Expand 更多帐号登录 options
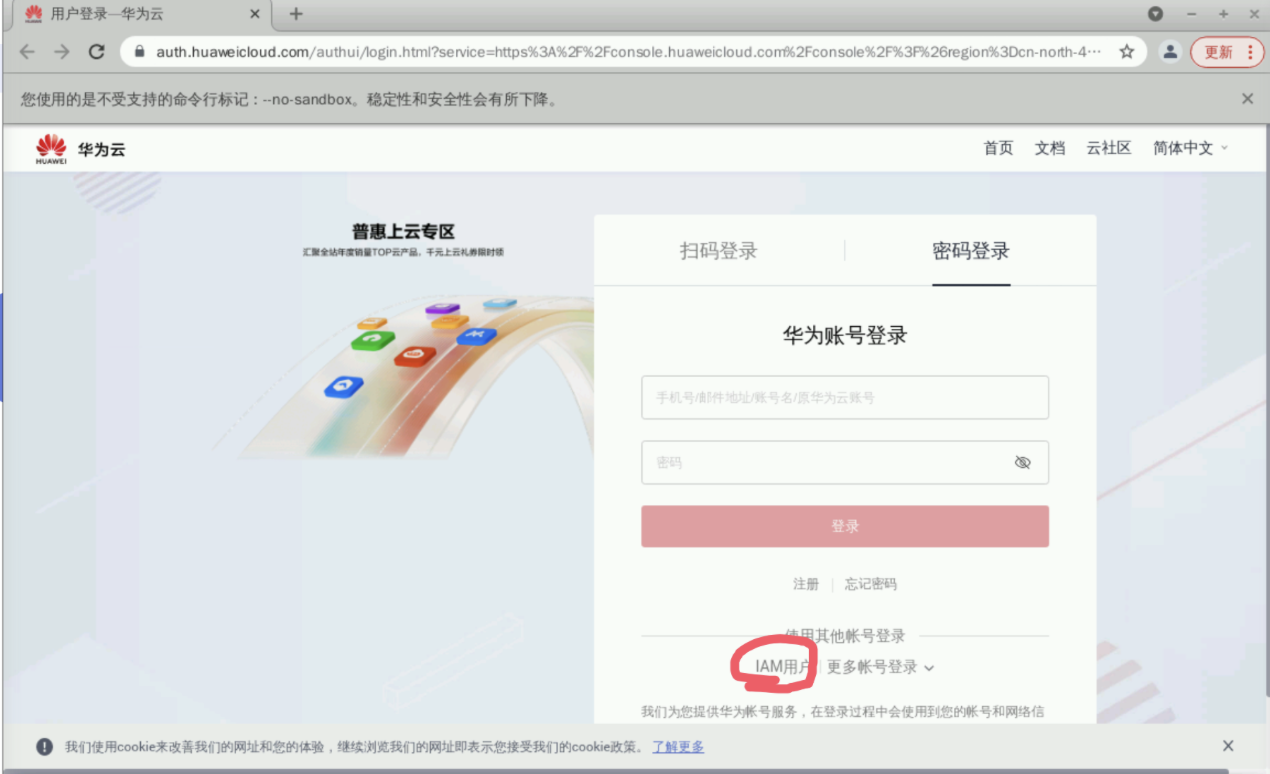Viewport: 1270px width, 774px height. click(880, 667)
